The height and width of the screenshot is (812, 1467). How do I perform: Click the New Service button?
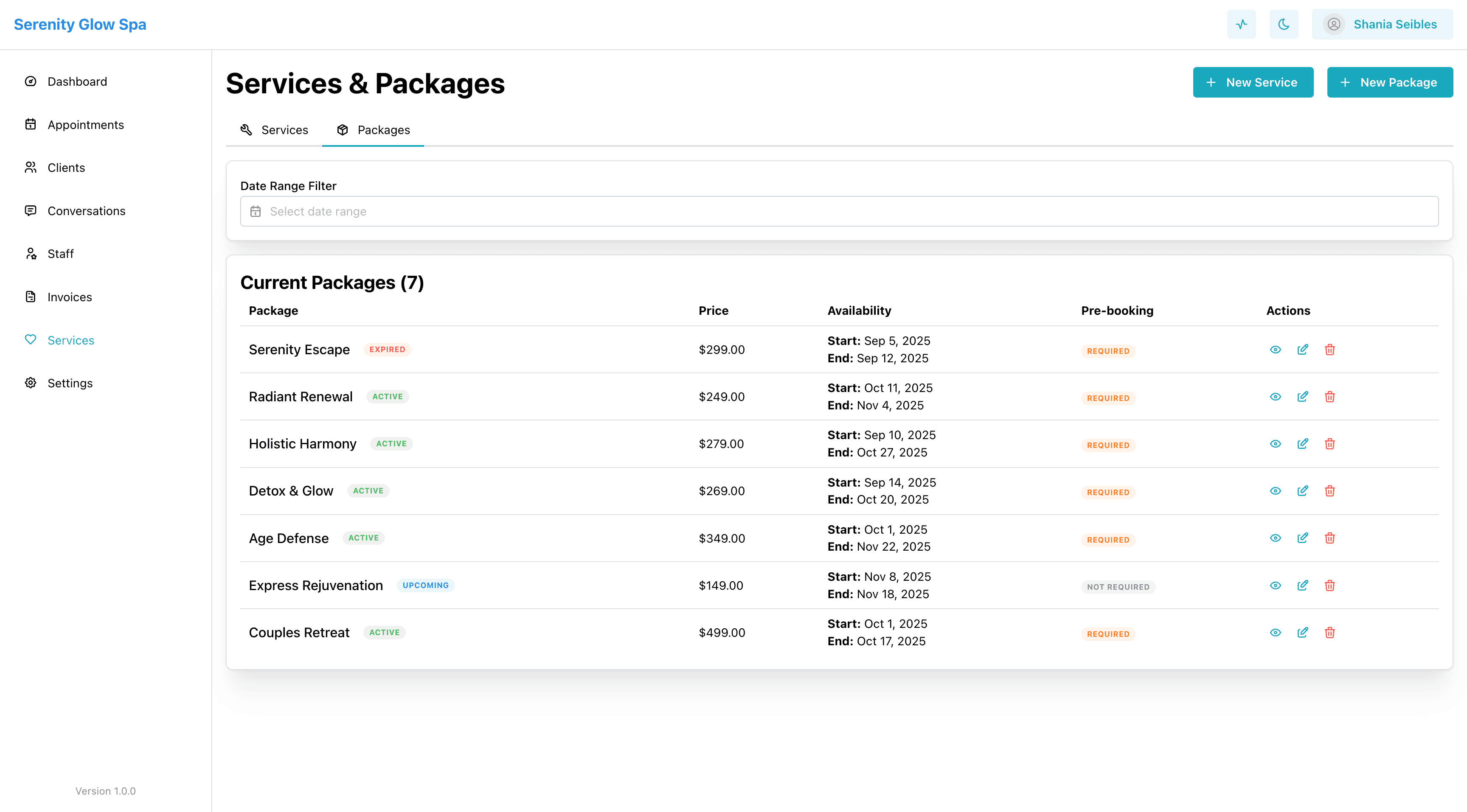1252,82
